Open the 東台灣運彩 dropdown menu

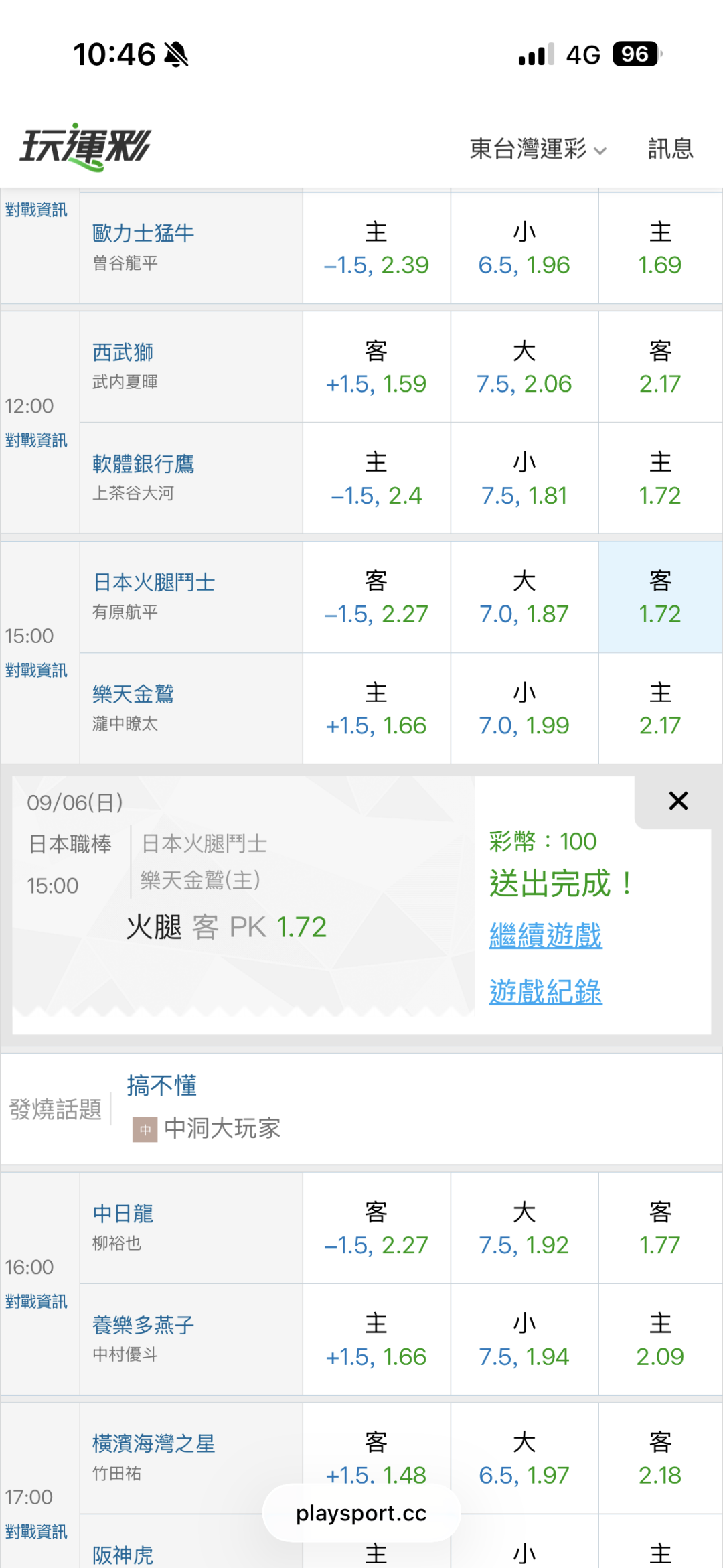tap(538, 149)
